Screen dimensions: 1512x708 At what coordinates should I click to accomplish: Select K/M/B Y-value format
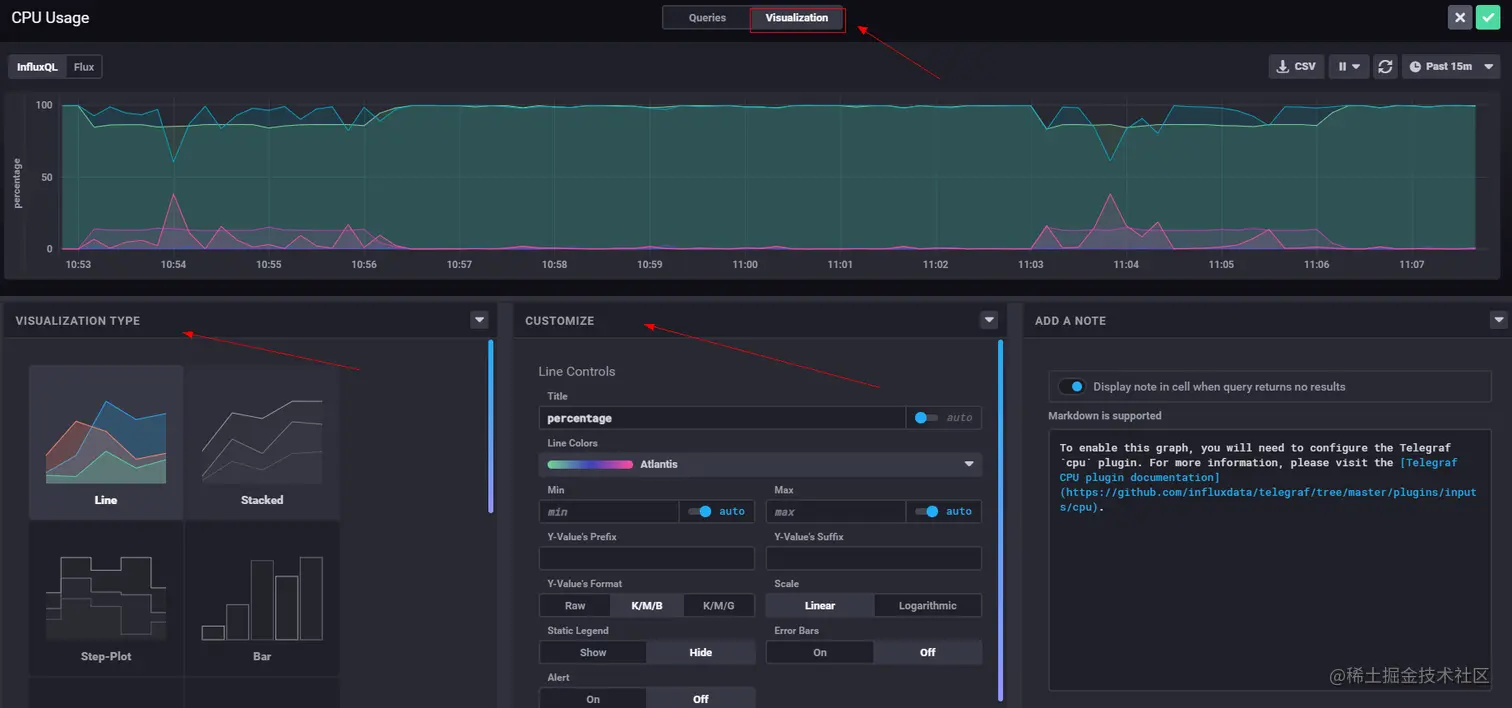(647, 605)
